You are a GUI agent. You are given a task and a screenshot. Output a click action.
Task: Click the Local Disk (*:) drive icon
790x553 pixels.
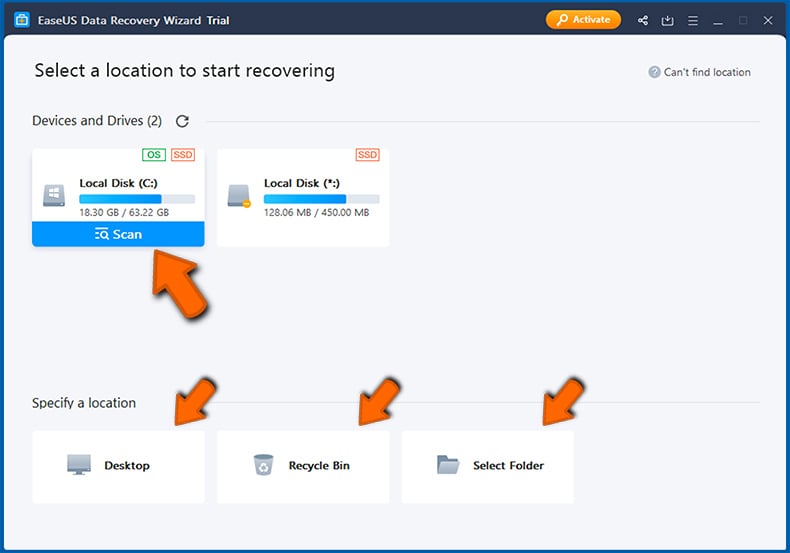coord(239,196)
